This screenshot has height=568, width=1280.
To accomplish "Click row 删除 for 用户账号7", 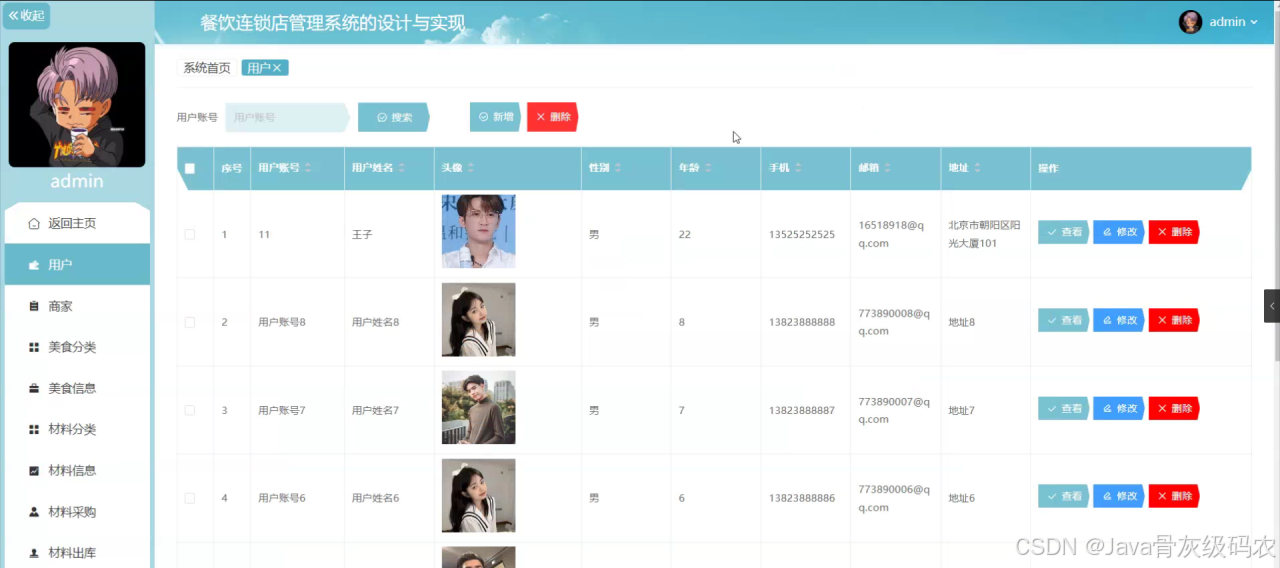I will (x=1174, y=408).
